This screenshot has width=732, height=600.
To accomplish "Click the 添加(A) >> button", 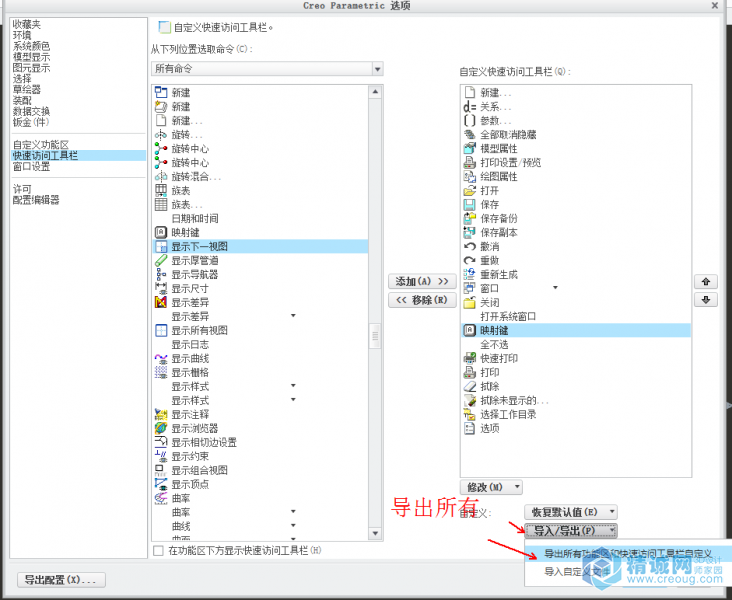I will [422, 281].
